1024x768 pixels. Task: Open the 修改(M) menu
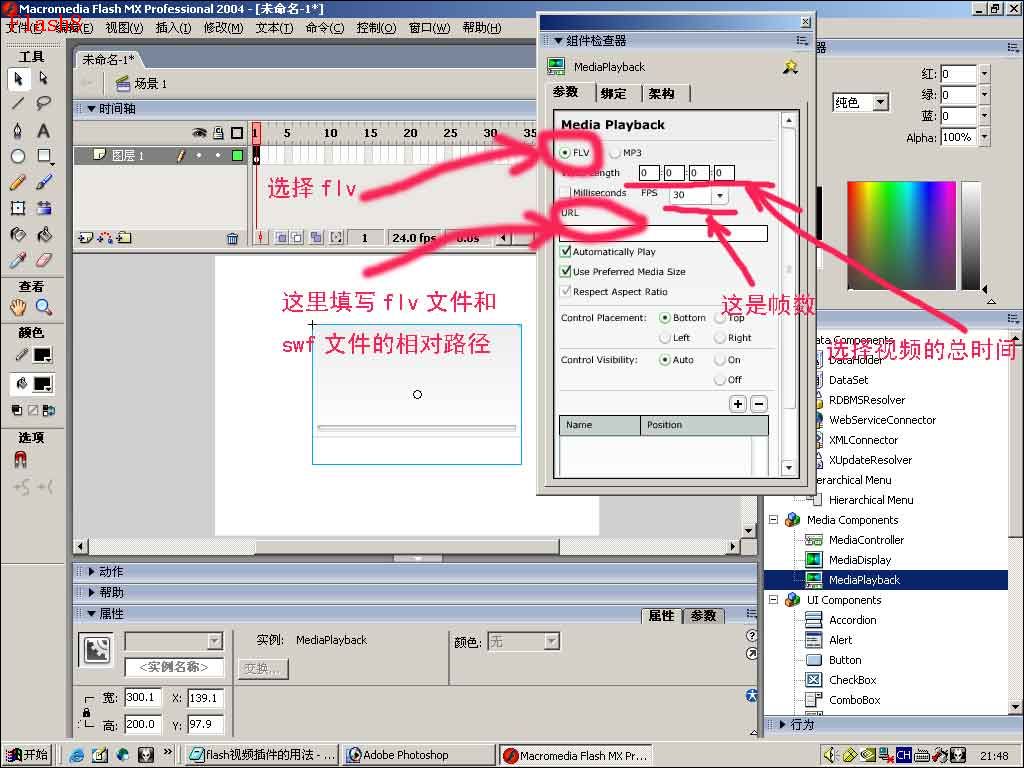pos(223,27)
